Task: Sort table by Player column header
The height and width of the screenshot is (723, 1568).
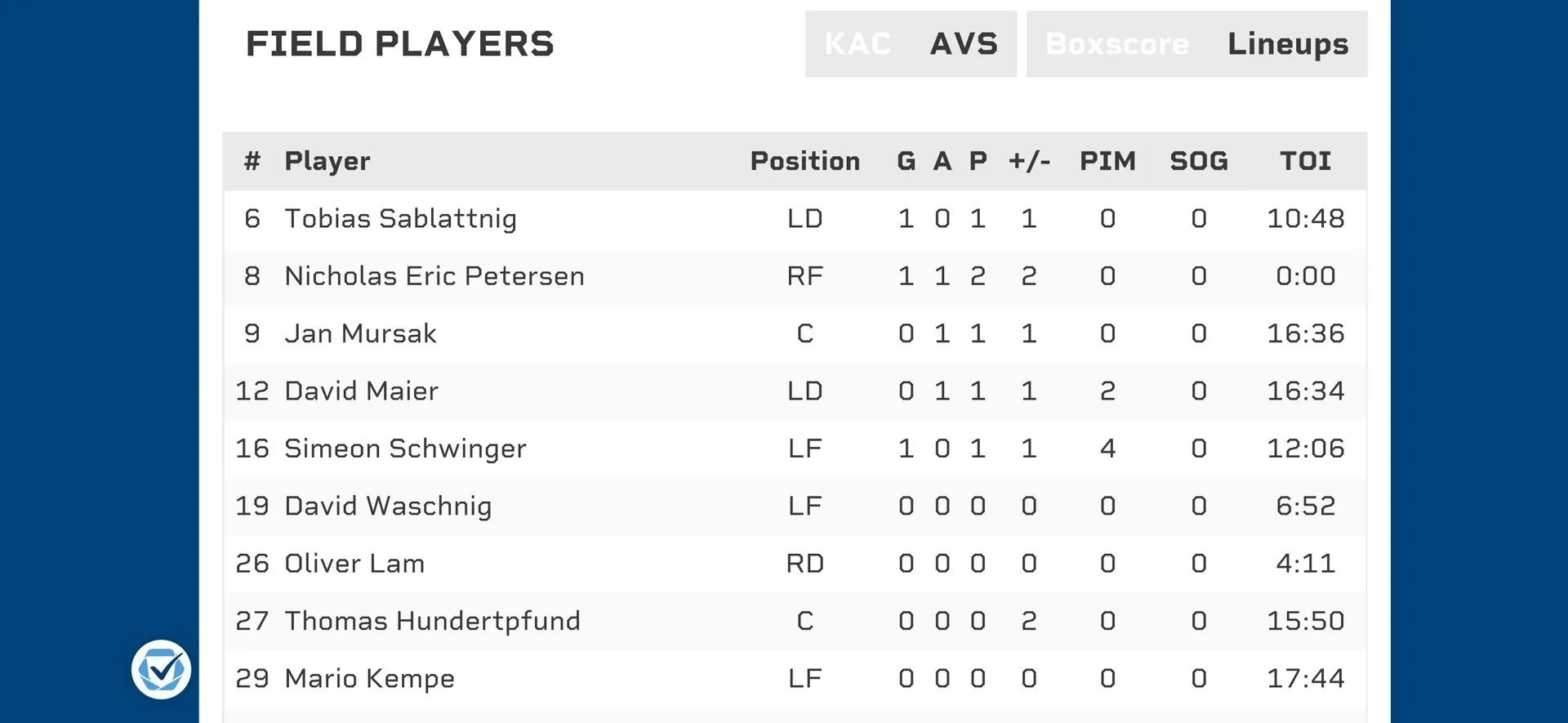Action: click(x=327, y=161)
